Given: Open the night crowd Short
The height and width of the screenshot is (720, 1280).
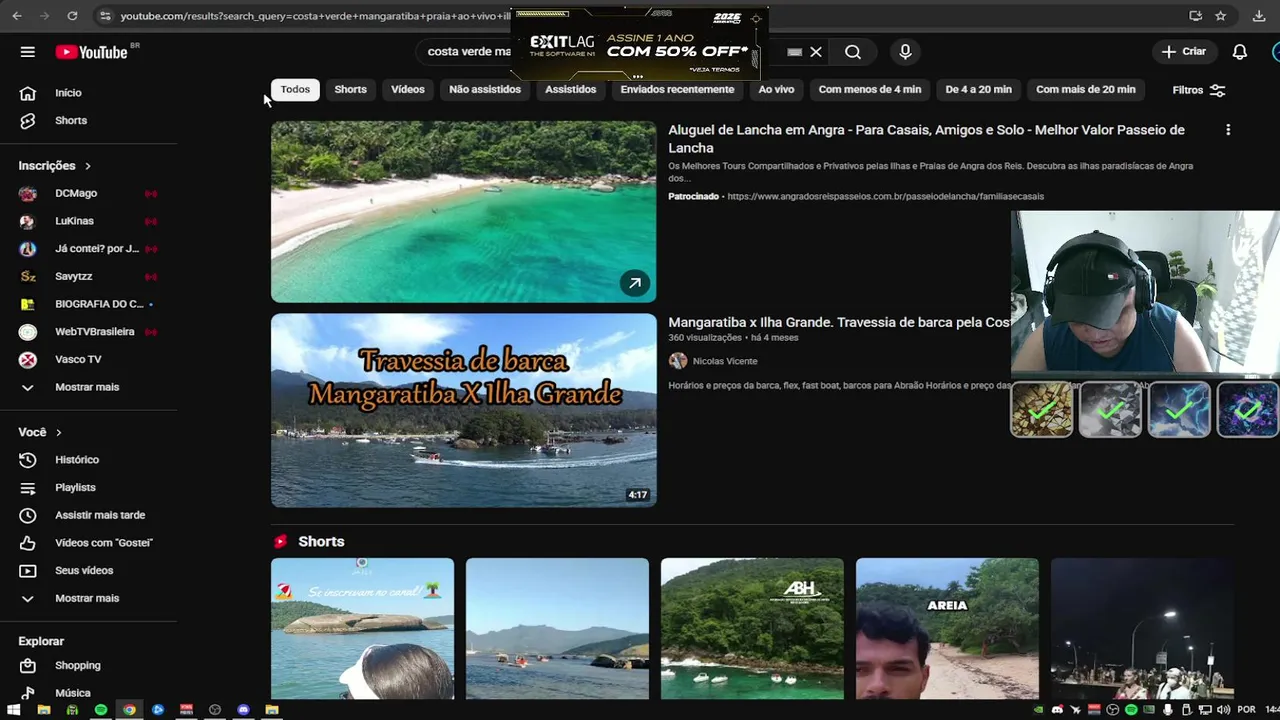Looking at the screenshot, I should [x=1142, y=629].
